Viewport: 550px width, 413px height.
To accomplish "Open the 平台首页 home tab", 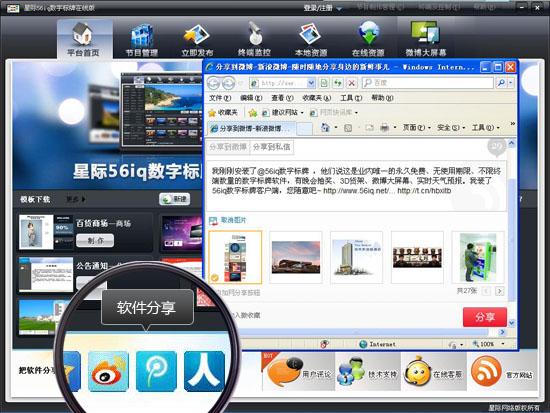I will [85, 39].
